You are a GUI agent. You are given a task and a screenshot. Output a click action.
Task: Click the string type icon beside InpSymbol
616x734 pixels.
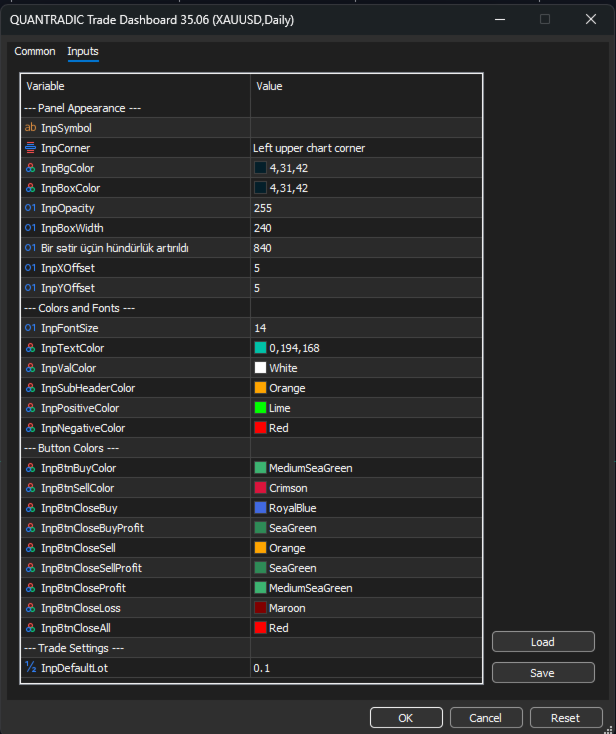[x=30, y=127]
